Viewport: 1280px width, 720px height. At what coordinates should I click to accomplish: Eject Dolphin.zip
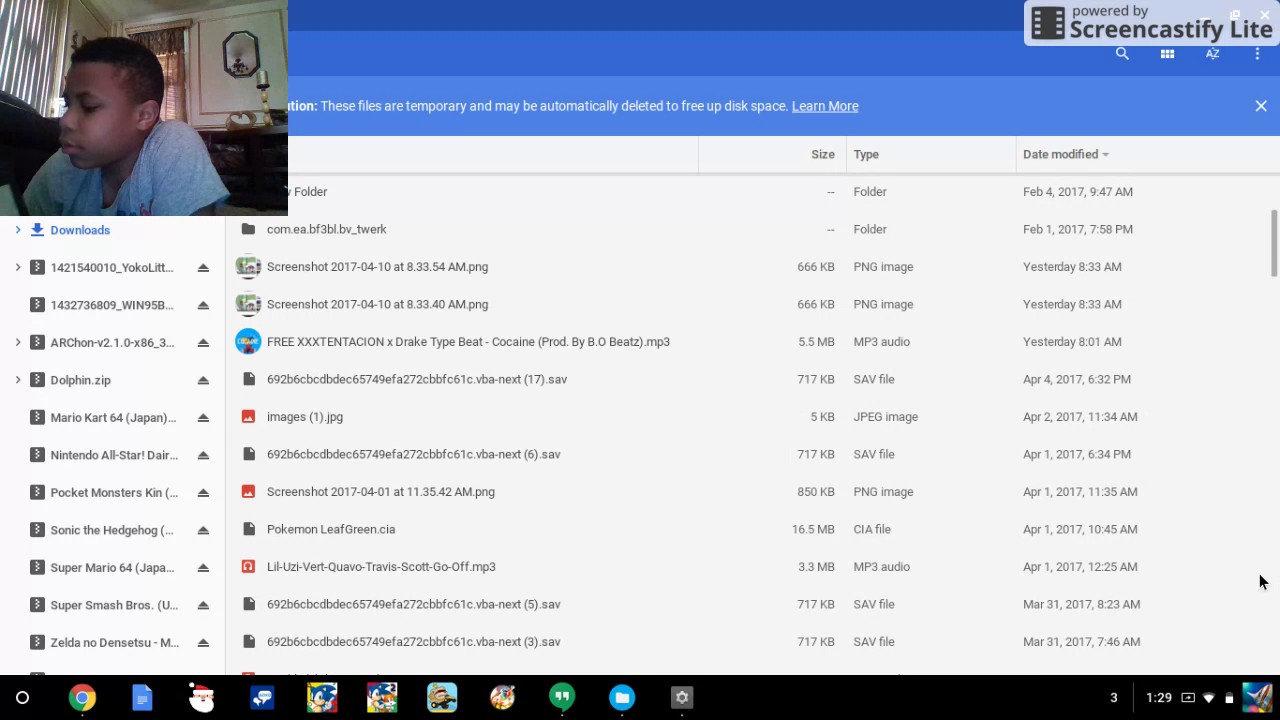[x=203, y=380]
